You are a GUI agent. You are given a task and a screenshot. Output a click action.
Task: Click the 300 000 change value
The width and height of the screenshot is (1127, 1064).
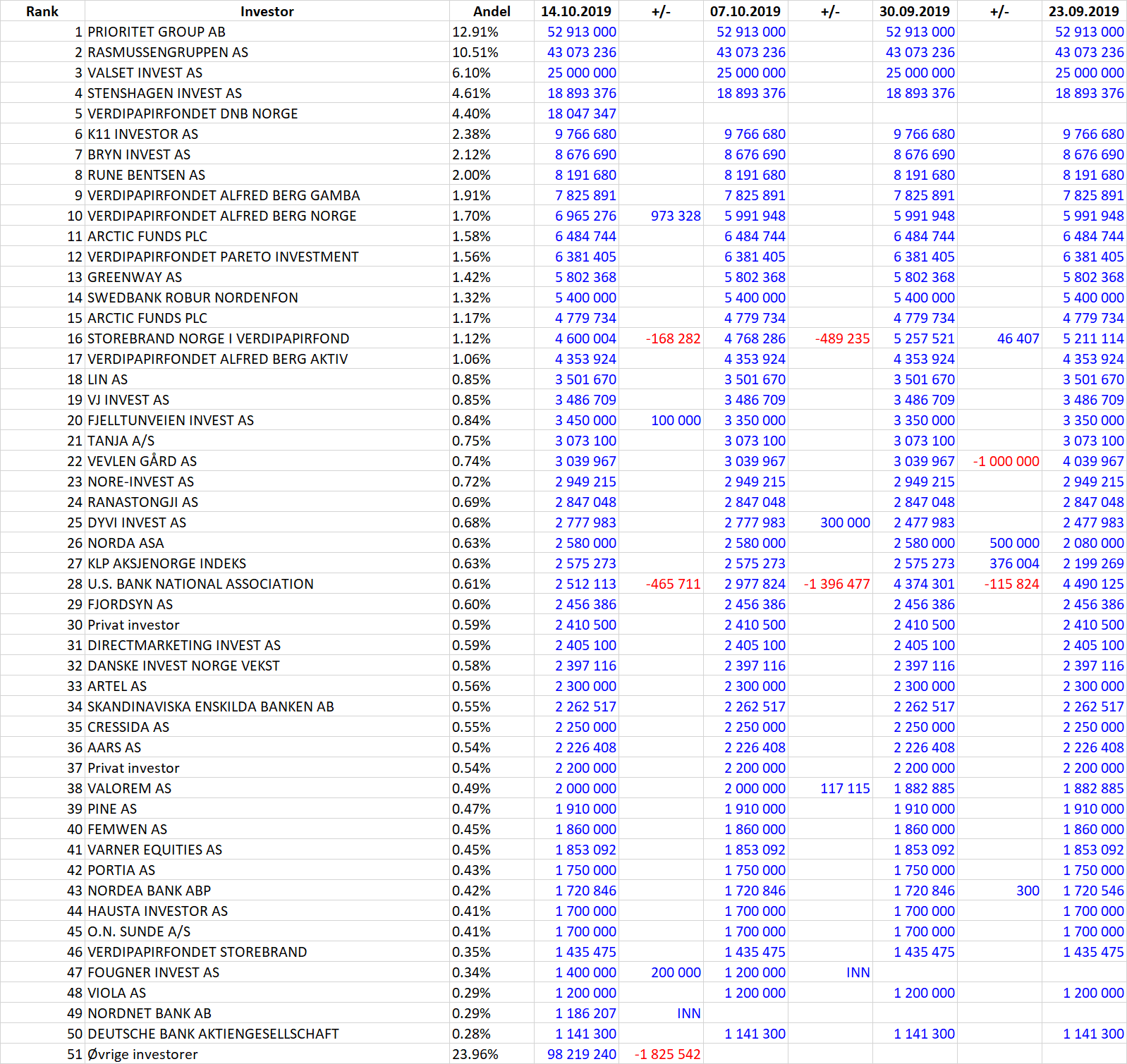[x=845, y=522]
